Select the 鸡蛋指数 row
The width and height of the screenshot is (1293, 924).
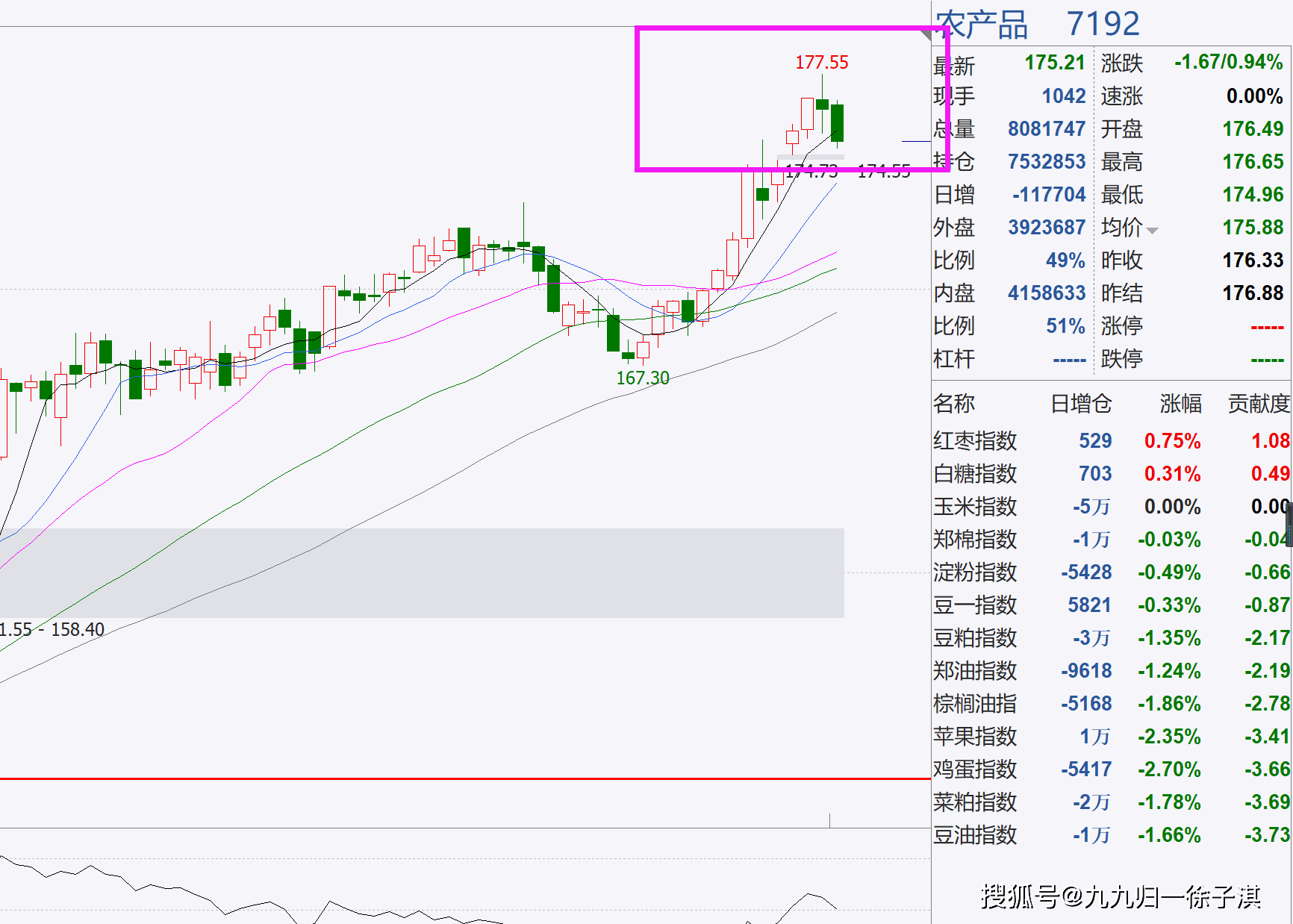coord(1112,770)
